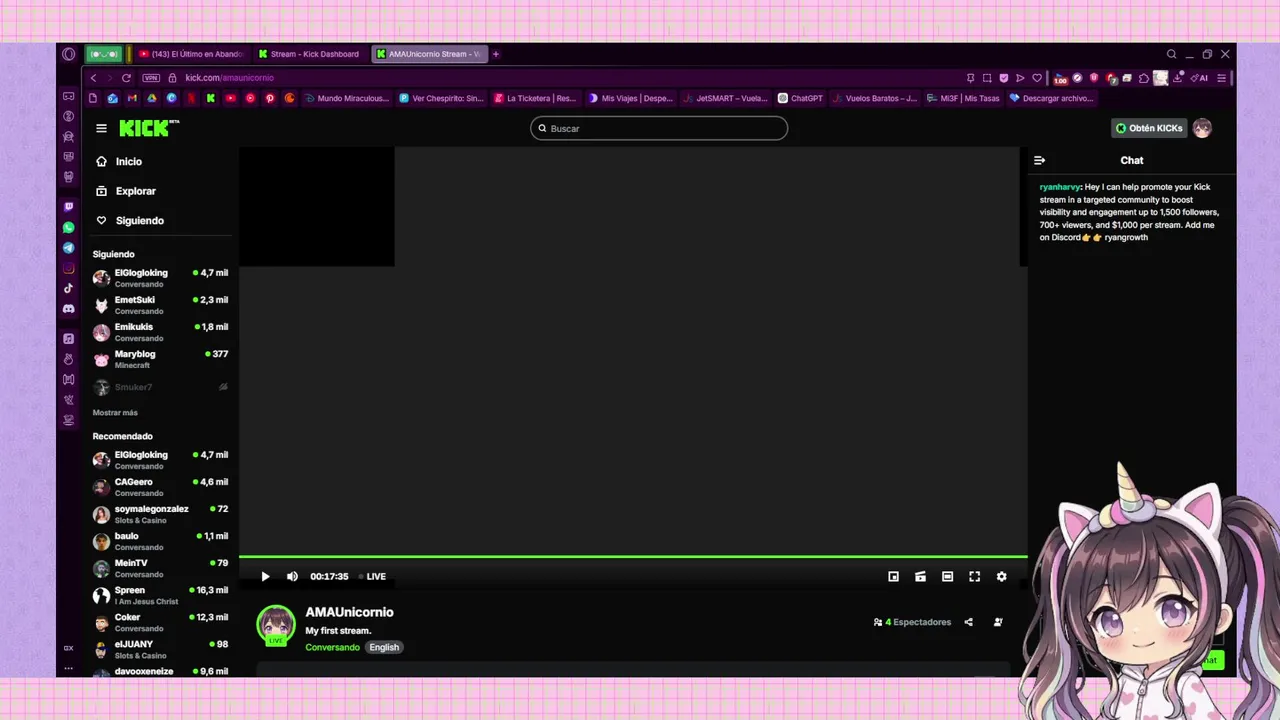
Task: Go back to previous page
Action: coord(93,78)
